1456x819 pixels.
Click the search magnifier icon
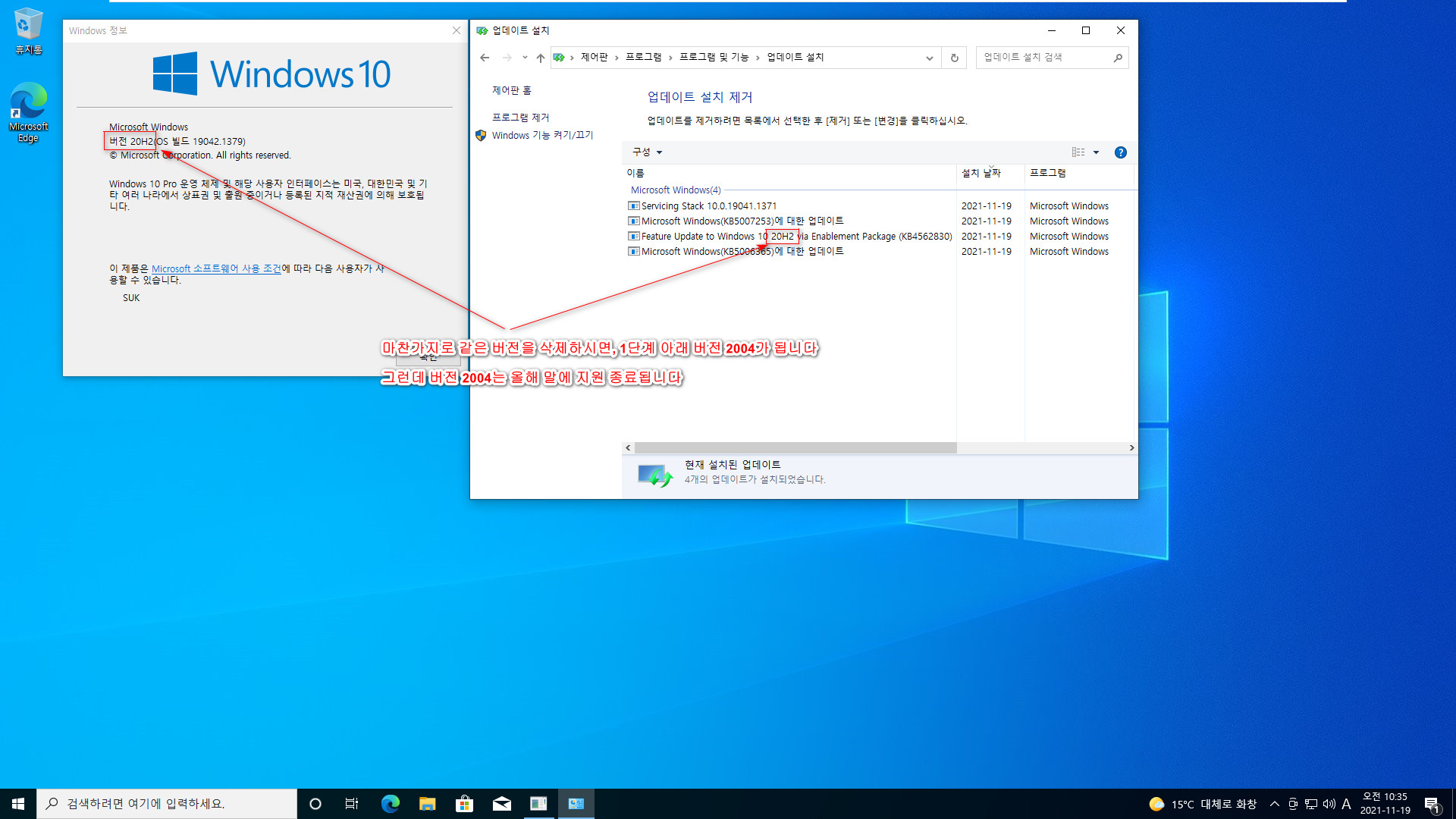tap(1118, 58)
